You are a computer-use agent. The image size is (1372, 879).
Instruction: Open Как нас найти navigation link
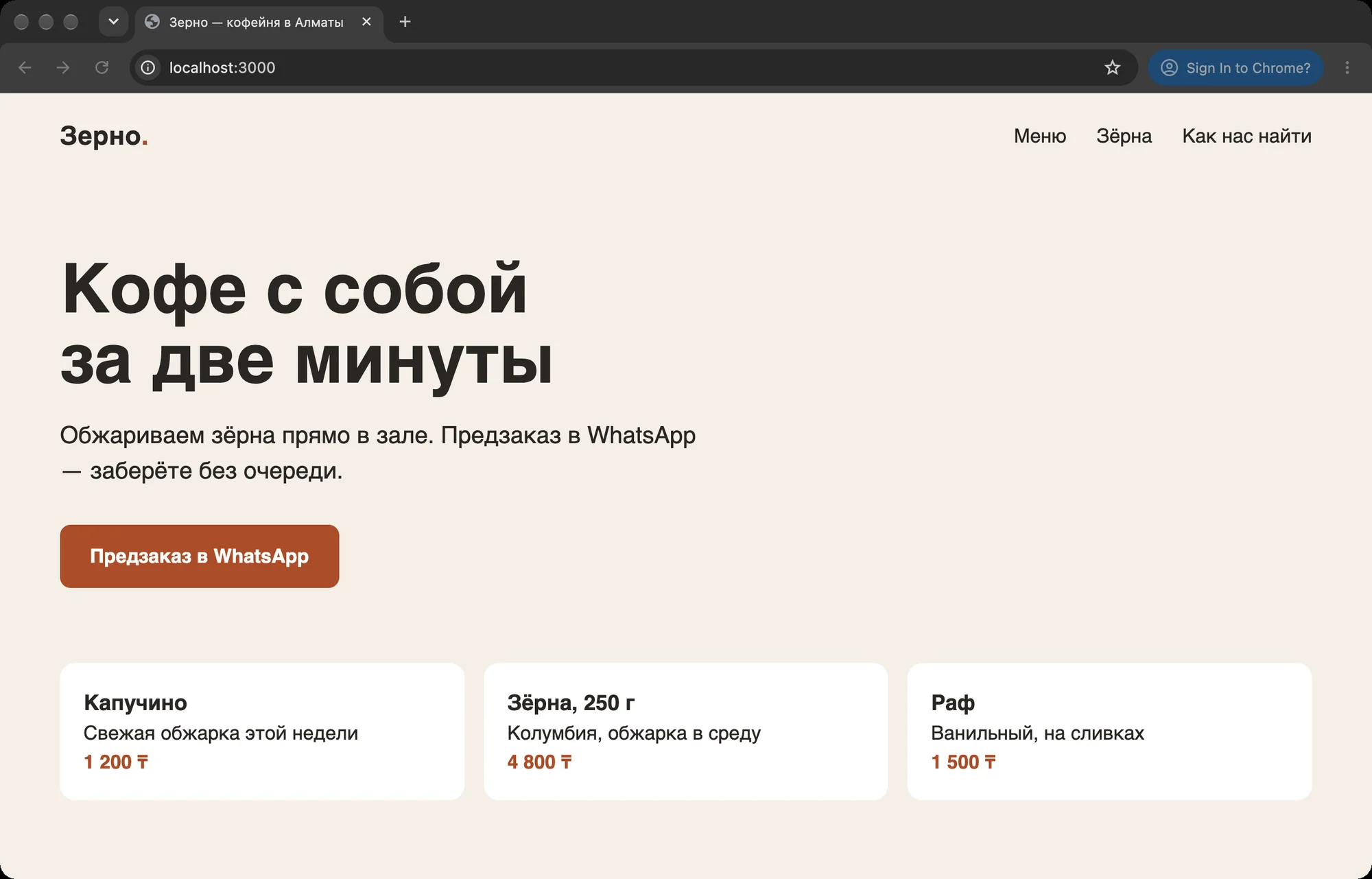(x=1246, y=136)
